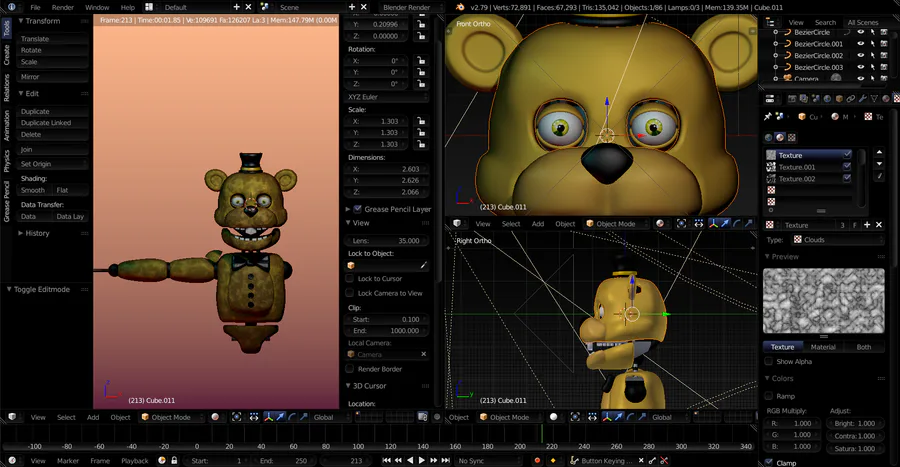Unlink texture datablock with the X icon

coord(879,225)
